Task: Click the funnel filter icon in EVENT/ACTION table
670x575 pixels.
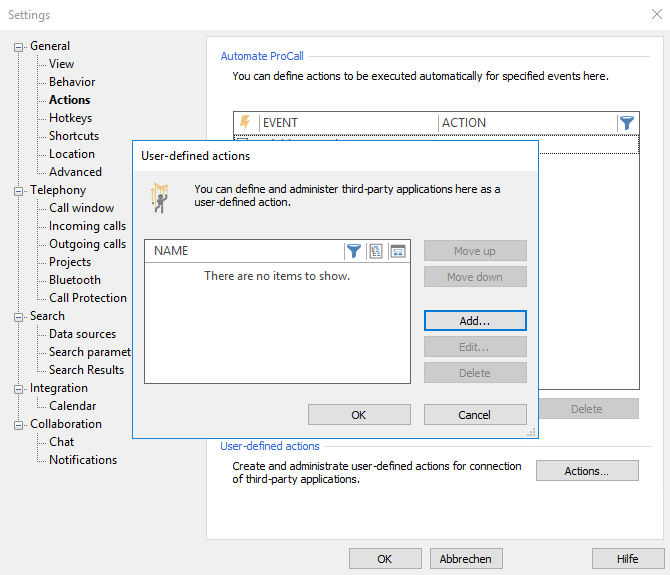Action: pyautogui.click(x=627, y=123)
